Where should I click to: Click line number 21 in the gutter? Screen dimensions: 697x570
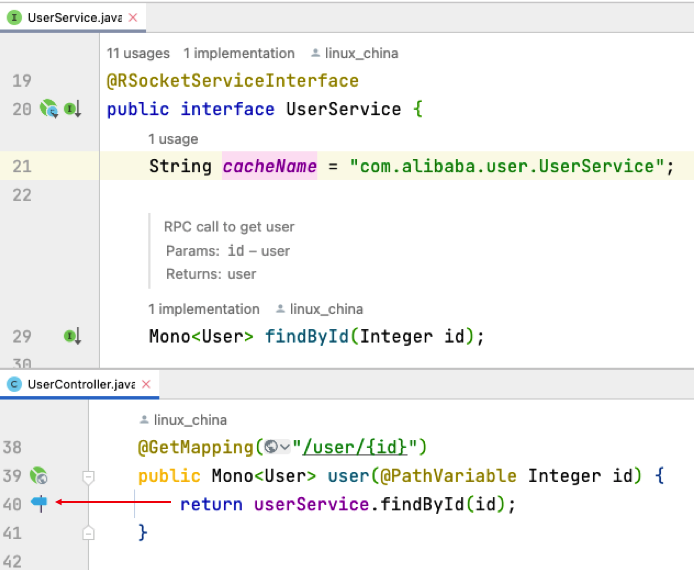(22, 166)
